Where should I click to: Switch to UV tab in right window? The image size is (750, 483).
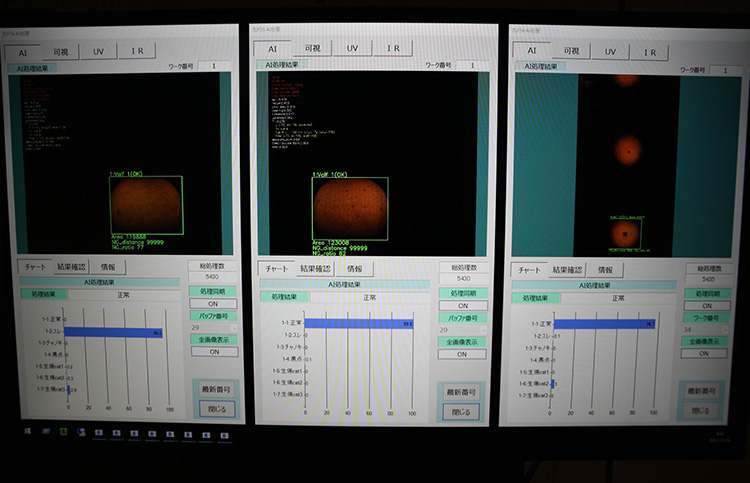click(610, 52)
